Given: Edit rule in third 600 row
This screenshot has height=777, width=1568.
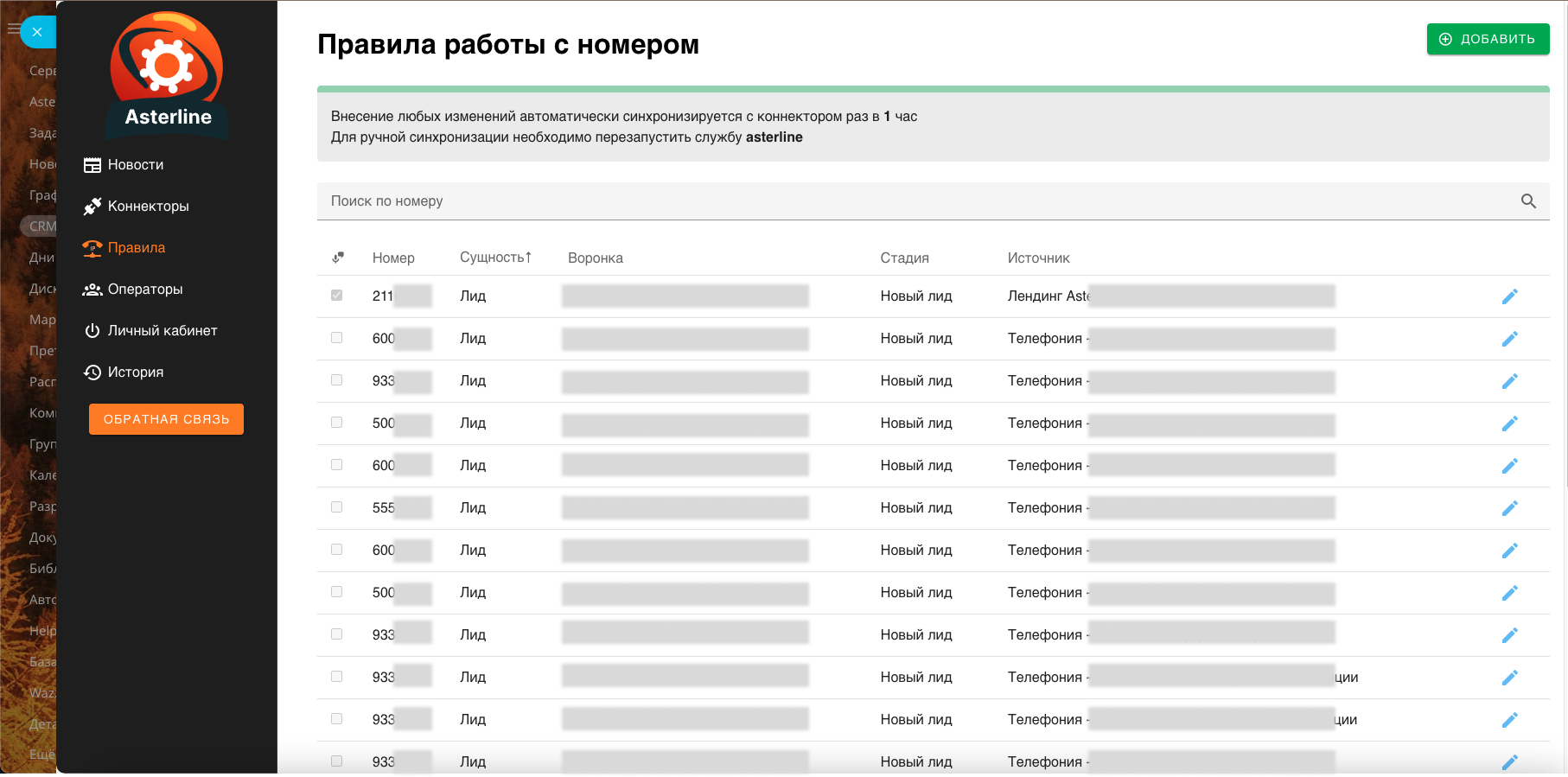Looking at the screenshot, I should (x=1509, y=551).
